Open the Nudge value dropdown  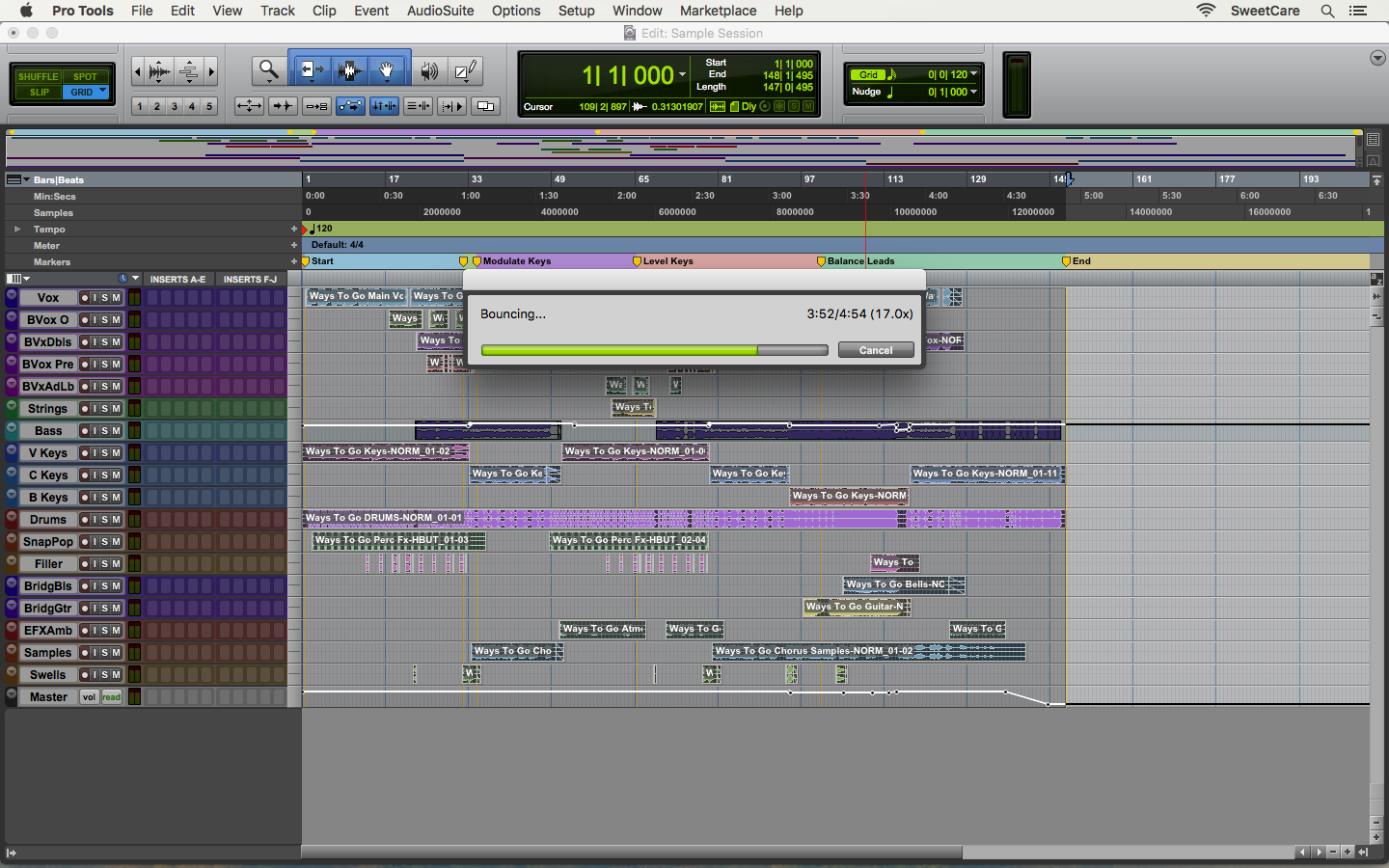pos(973,92)
